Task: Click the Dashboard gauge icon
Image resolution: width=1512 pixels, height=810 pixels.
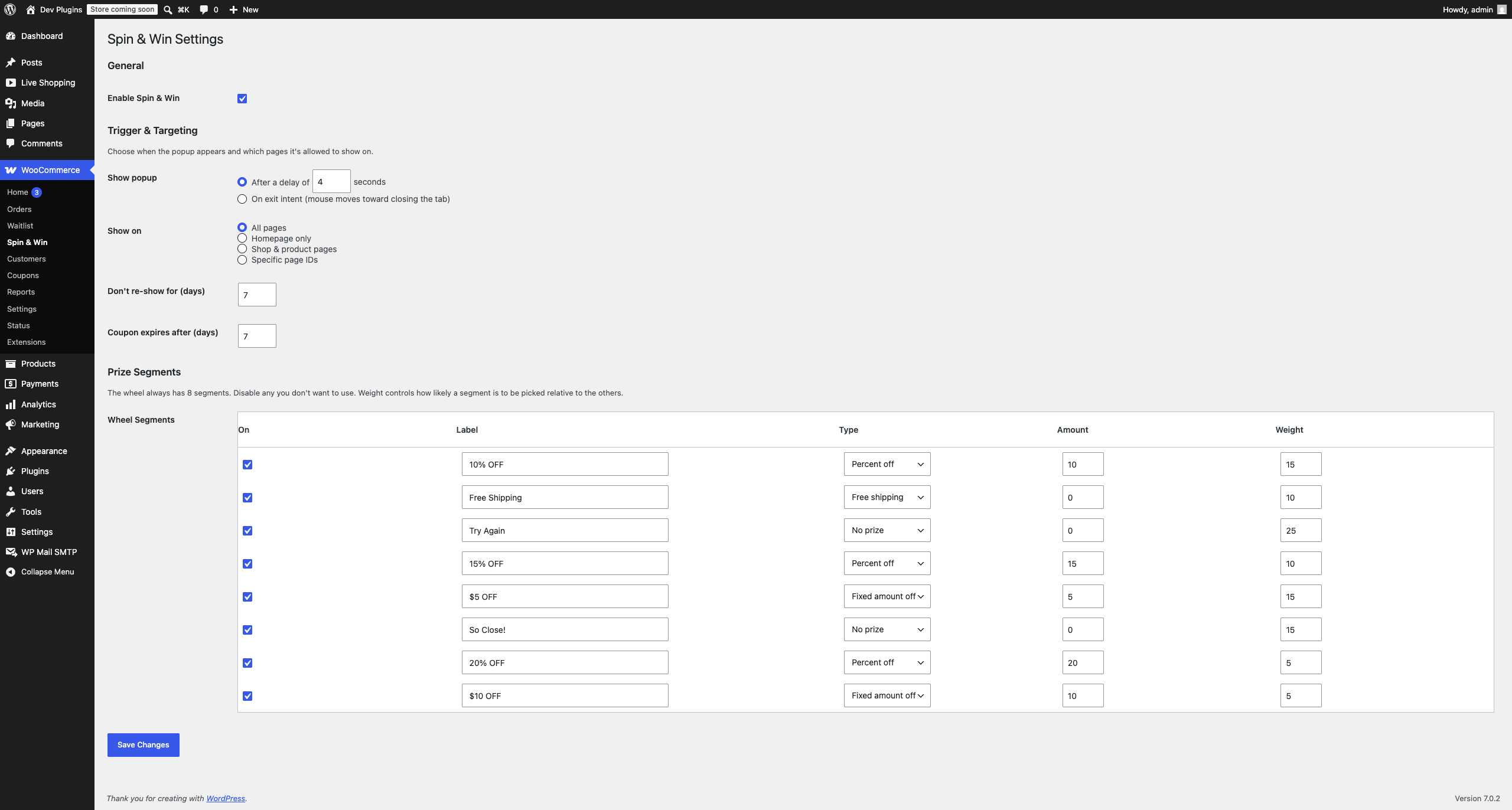Action: (11, 36)
